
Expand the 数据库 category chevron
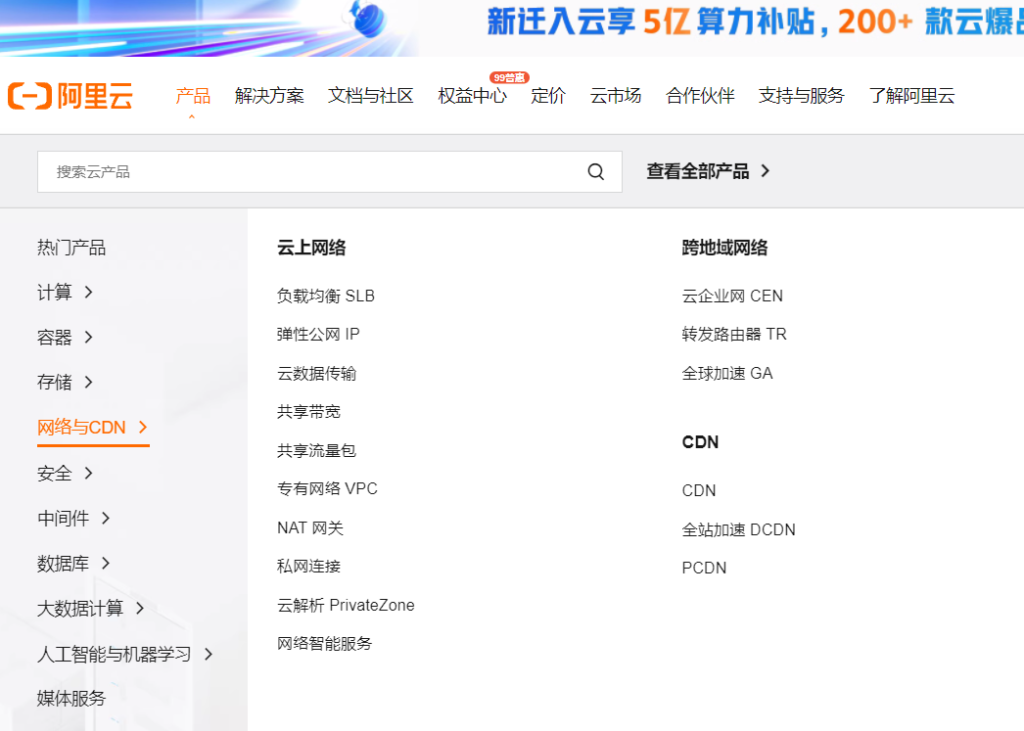pyautogui.click(x=106, y=563)
